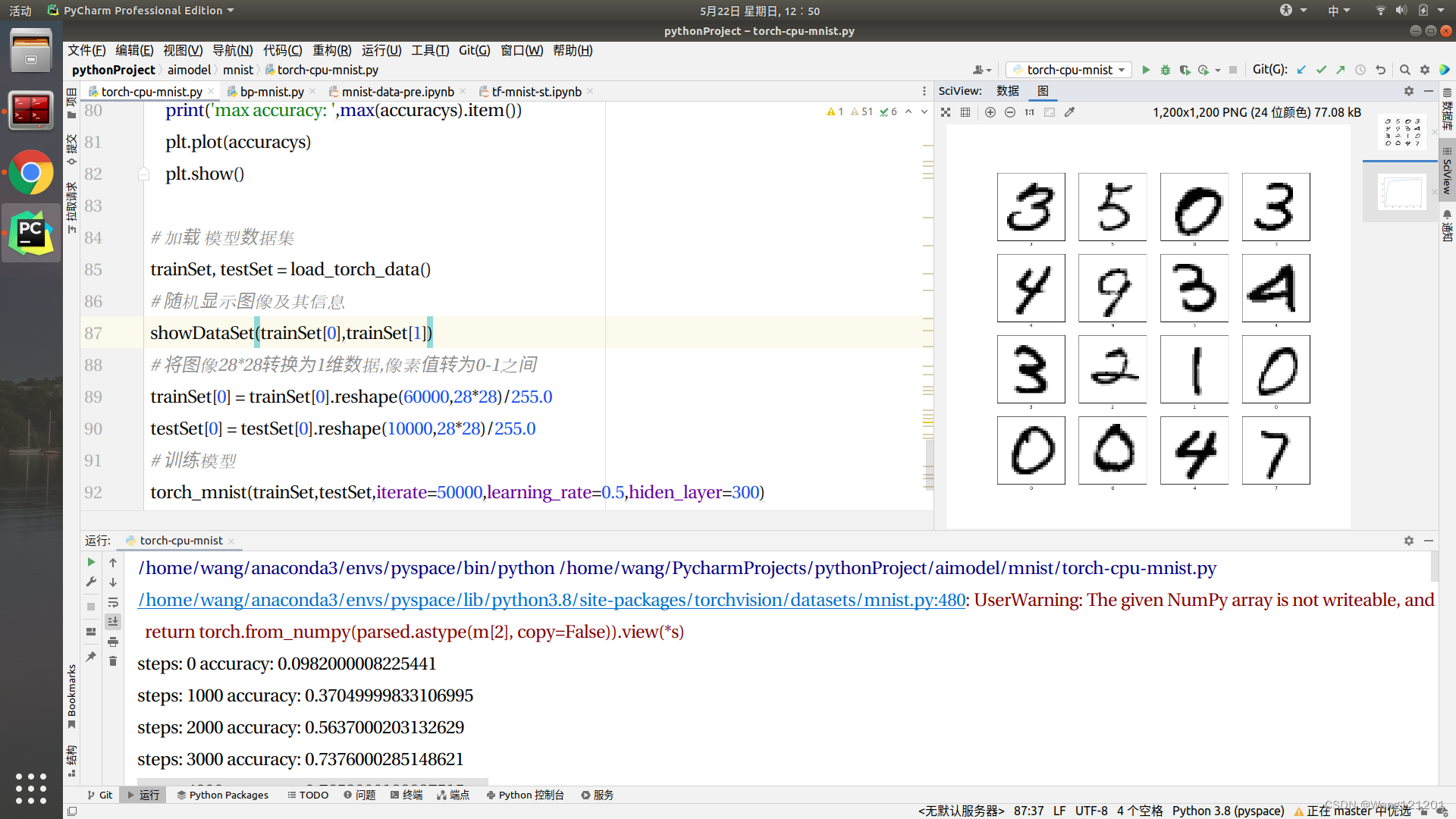Click the error link in run console output

pyautogui.click(x=550, y=600)
